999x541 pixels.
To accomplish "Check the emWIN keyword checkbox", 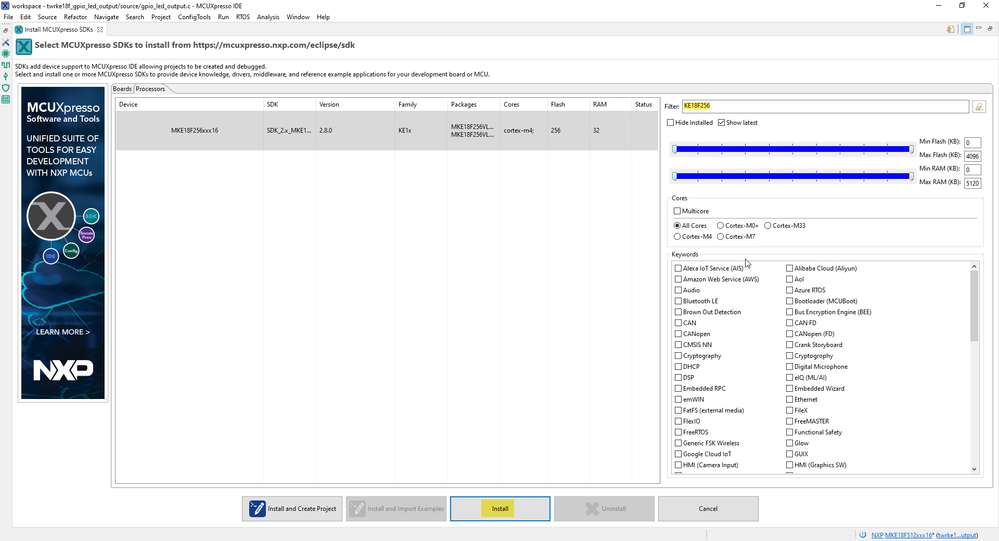I will tap(678, 400).
